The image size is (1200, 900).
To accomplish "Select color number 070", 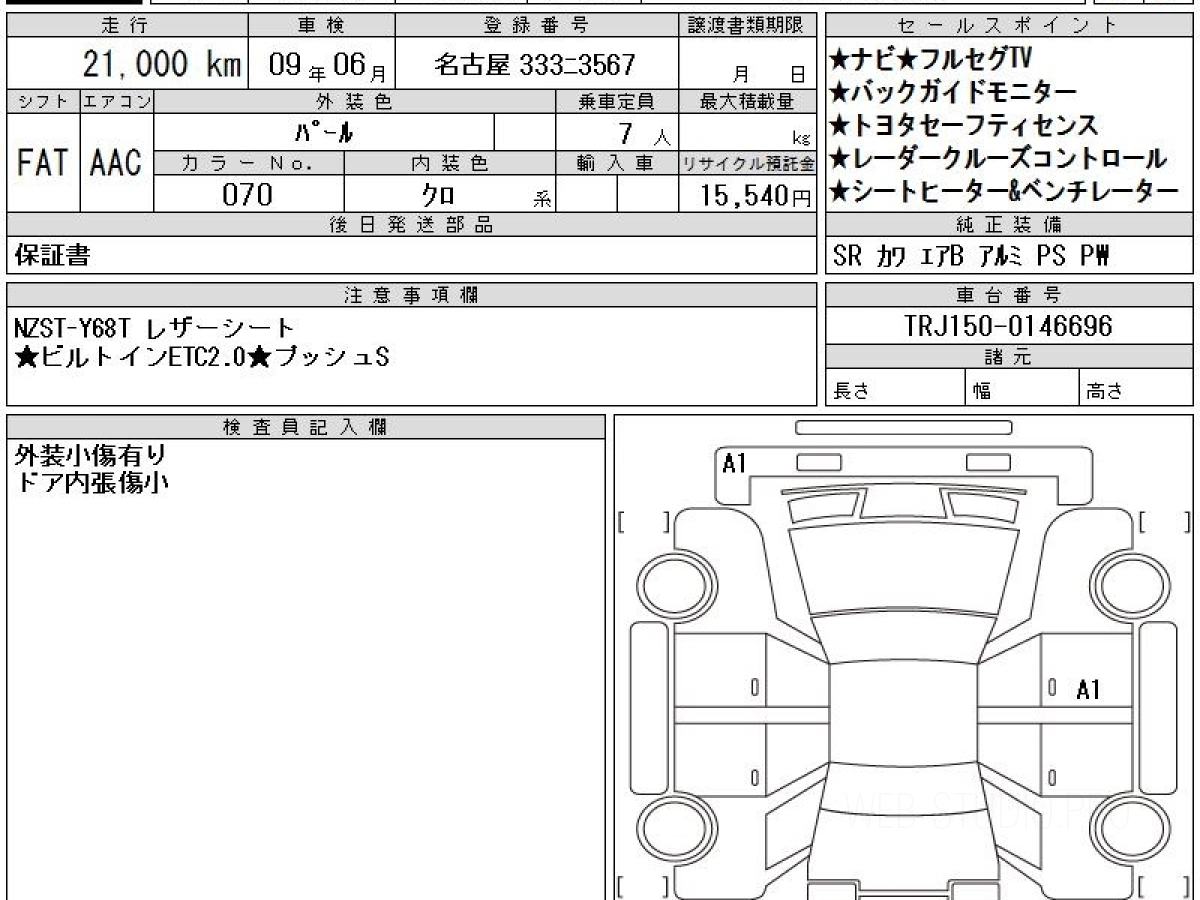I will [x=246, y=195].
